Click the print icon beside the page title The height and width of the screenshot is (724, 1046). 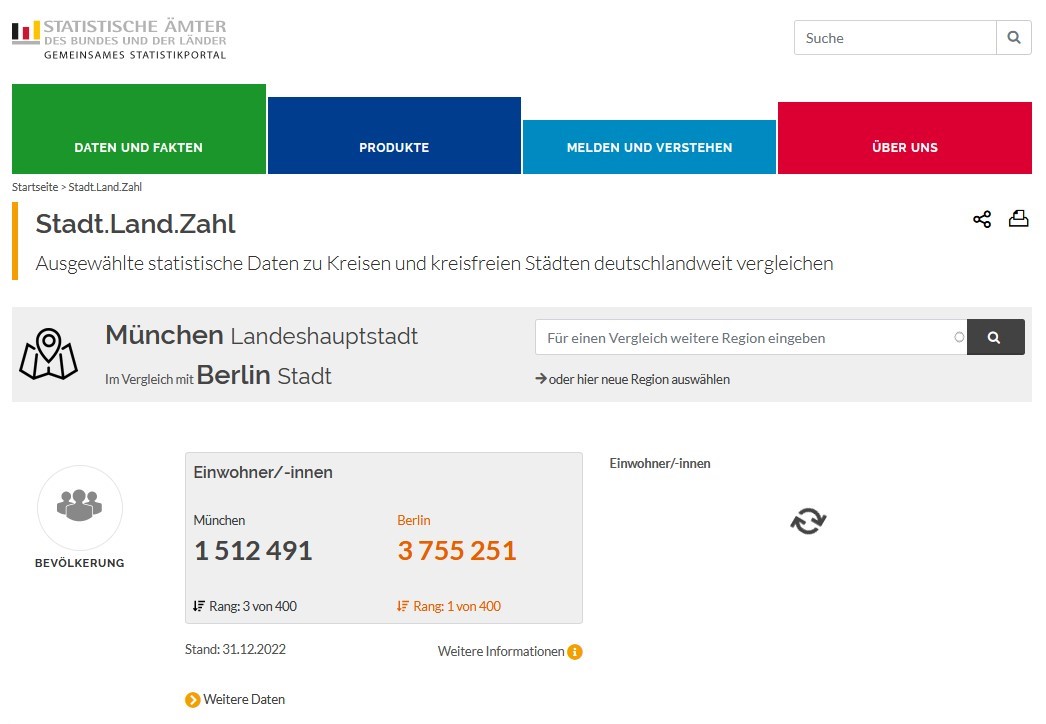(x=1018, y=219)
